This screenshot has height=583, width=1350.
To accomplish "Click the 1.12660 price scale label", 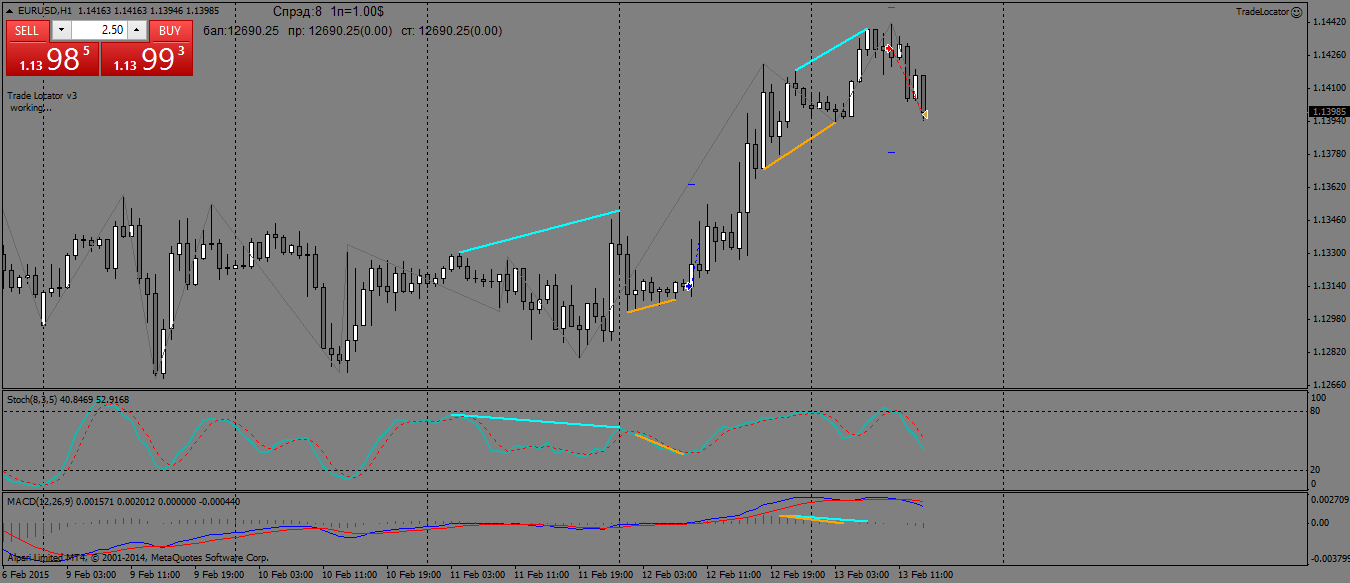I will [x=1328, y=385].
